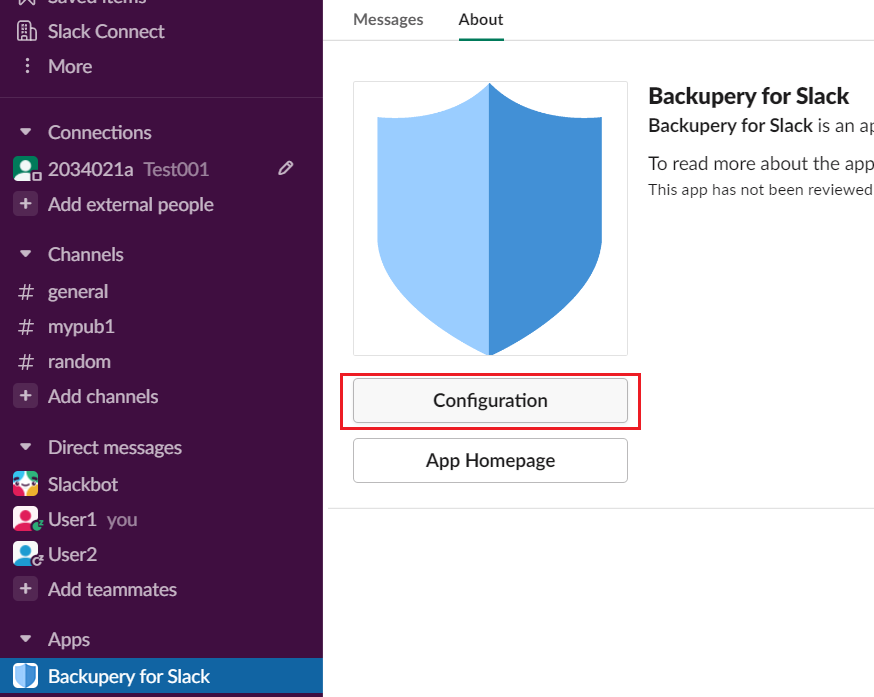Viewport: 874px width, 697px height.
Task: Click the "This app has not been reviewed" text
Action: (x=760, y=190)
